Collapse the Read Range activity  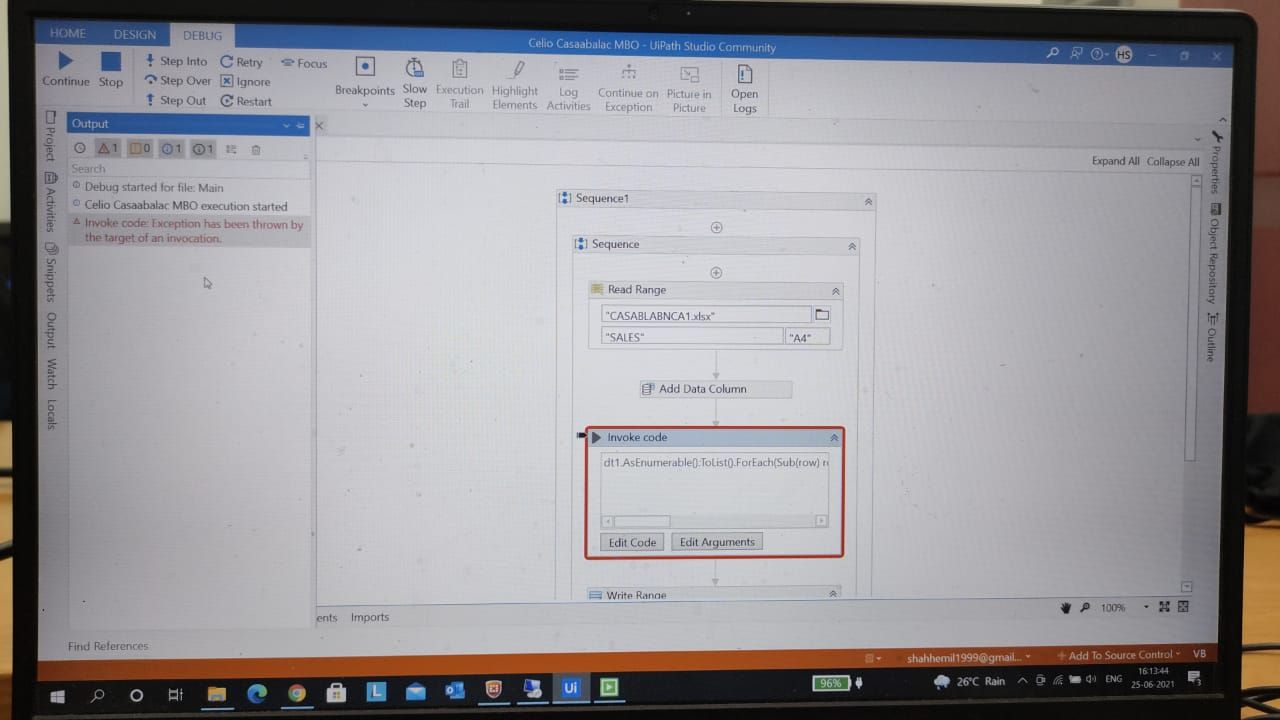point(836,291)
